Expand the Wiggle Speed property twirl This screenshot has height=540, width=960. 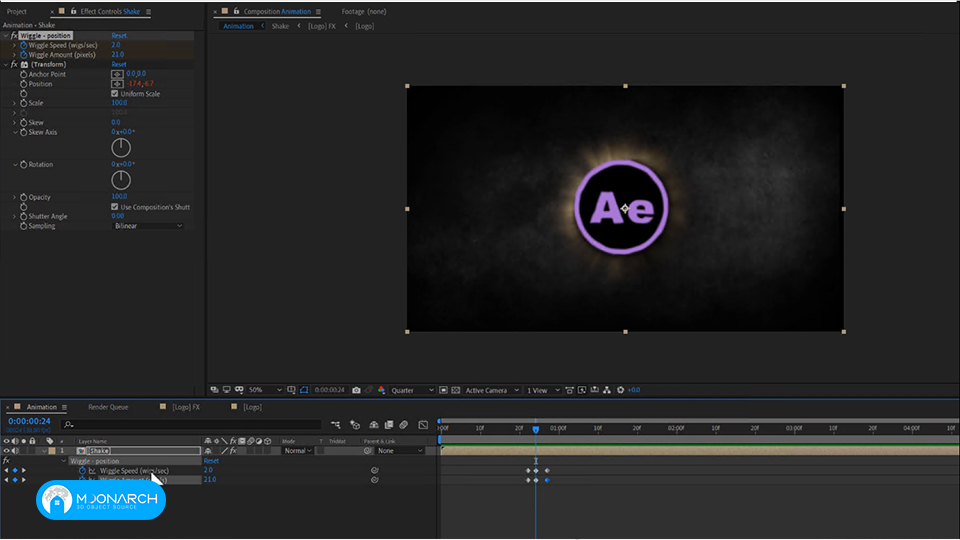pyautogui.click(x=15, y=45)
